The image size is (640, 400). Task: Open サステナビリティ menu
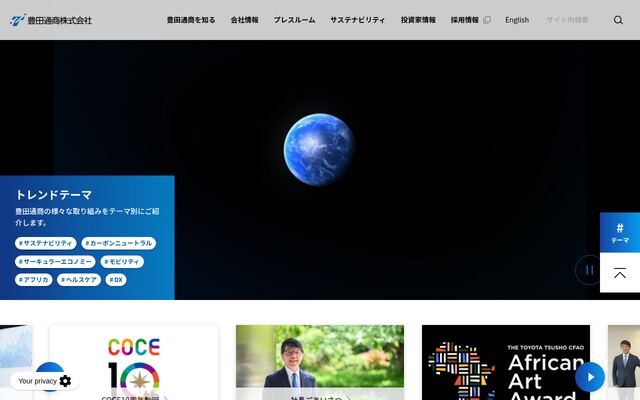(x=358, y=20)
